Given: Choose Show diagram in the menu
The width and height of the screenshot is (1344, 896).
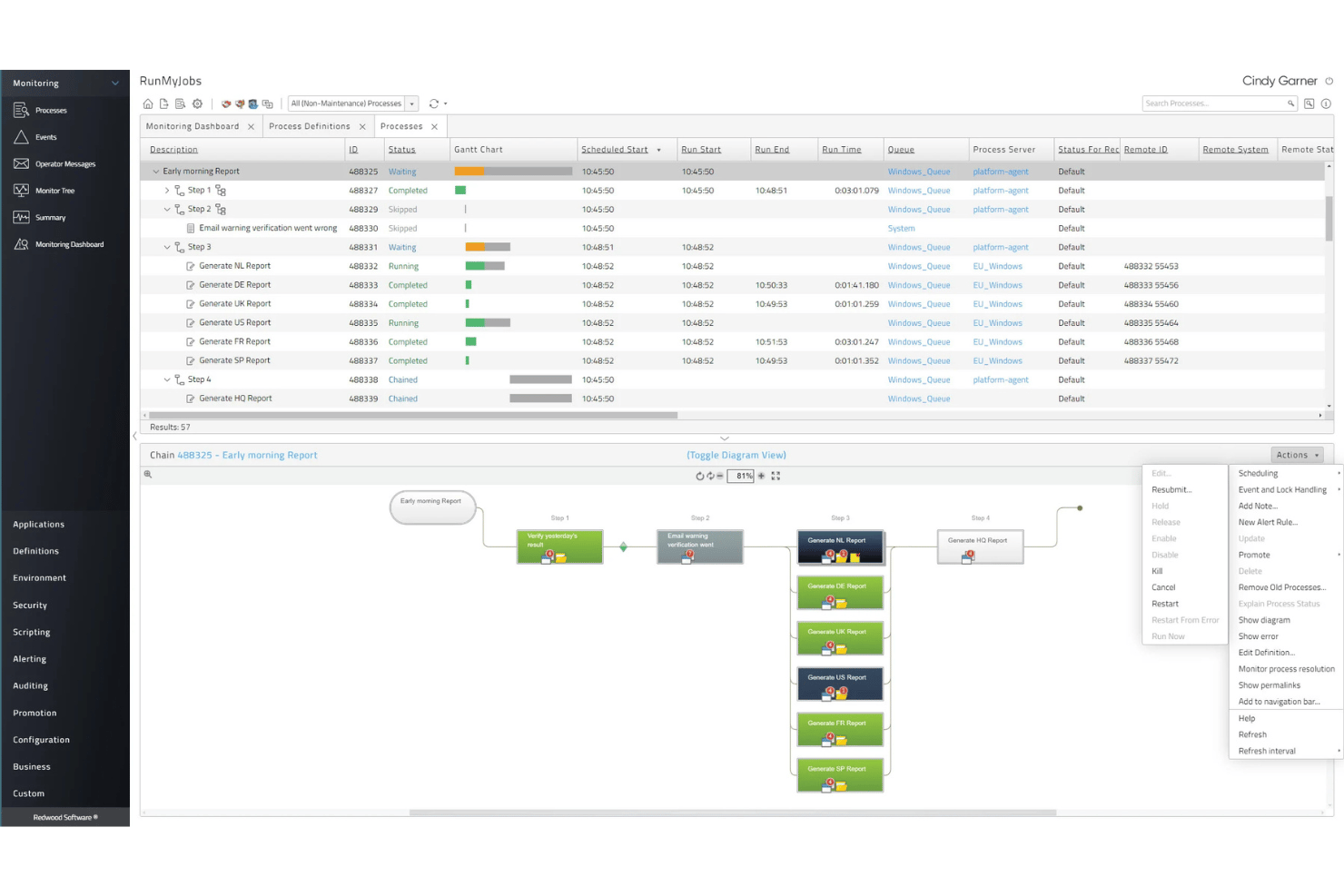Looking at the screenshot, I should point(1264,620).
